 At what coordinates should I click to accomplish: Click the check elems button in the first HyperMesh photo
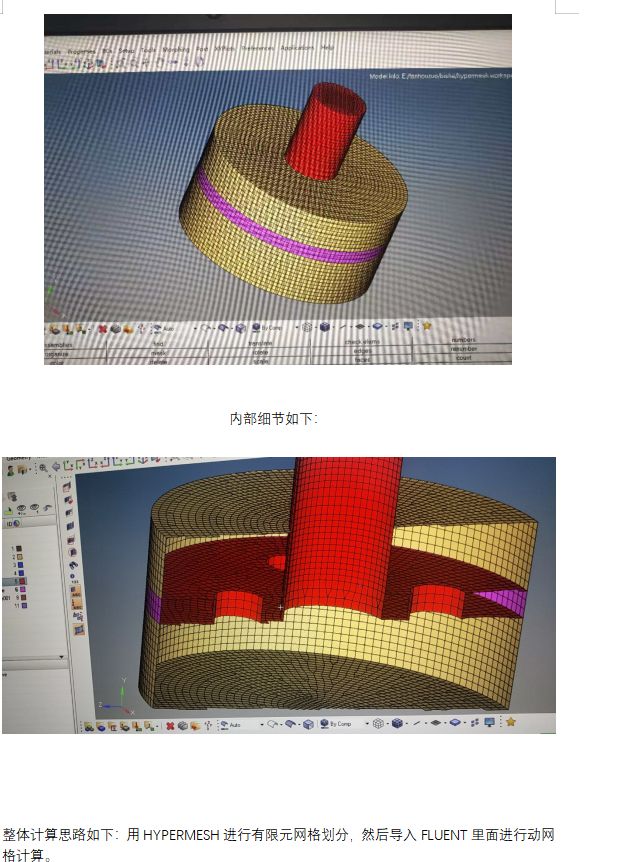pos(362,342)
